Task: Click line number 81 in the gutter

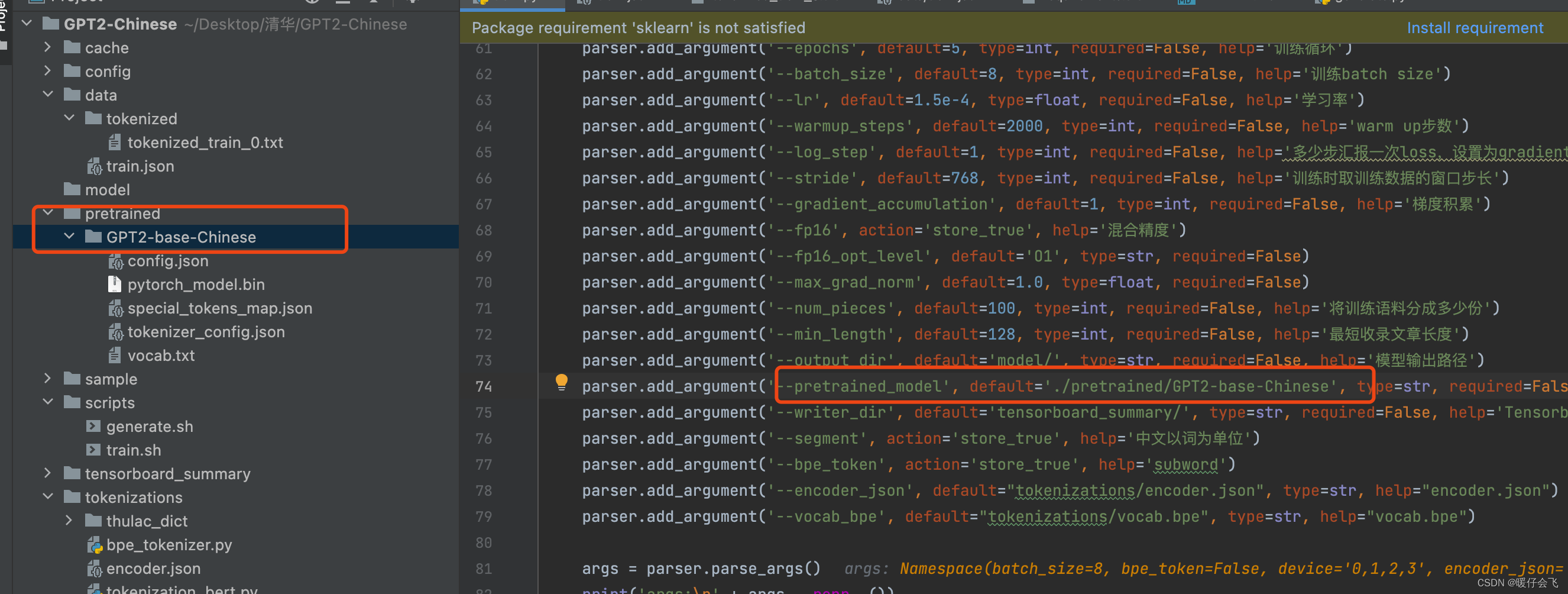Action: tap(484, 569)
